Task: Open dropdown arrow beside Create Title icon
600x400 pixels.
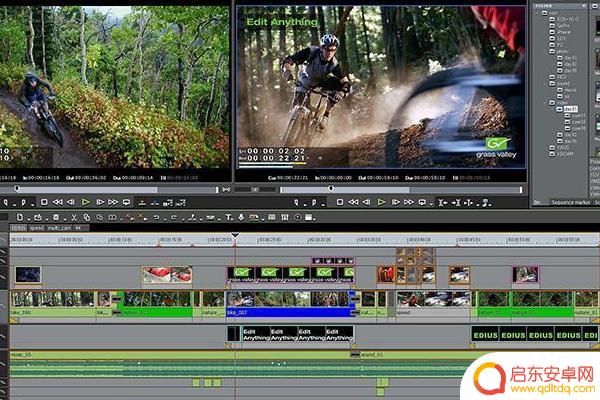Action: point(233,219)
